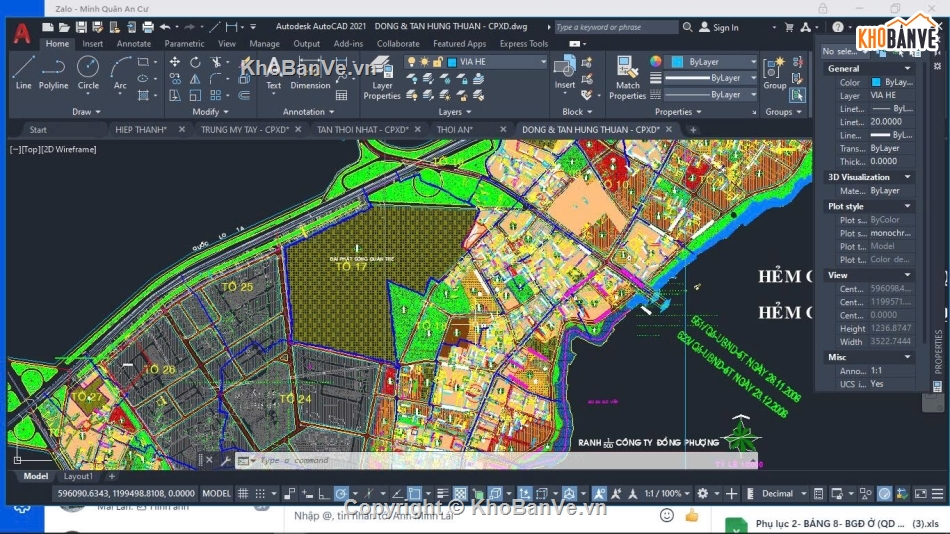The image size is (950, 534).
Task: Open file with folder icon in toolbar
Action: point(64,27)
